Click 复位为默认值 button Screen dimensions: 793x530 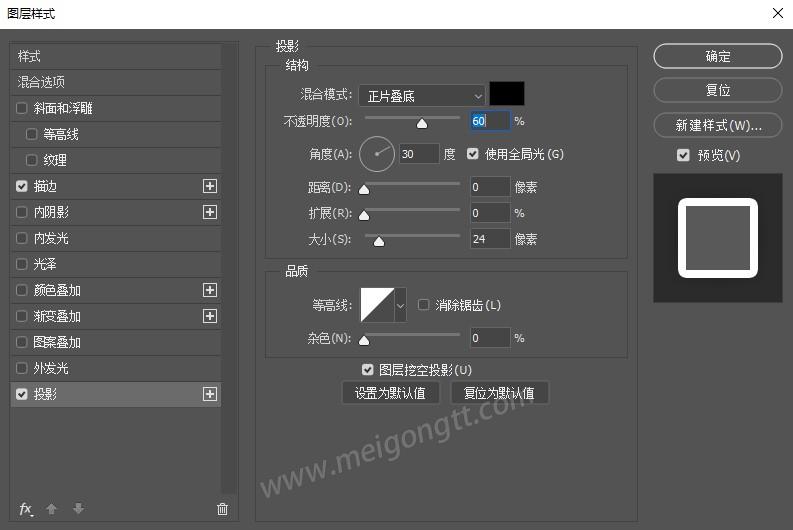pos(499,393)
